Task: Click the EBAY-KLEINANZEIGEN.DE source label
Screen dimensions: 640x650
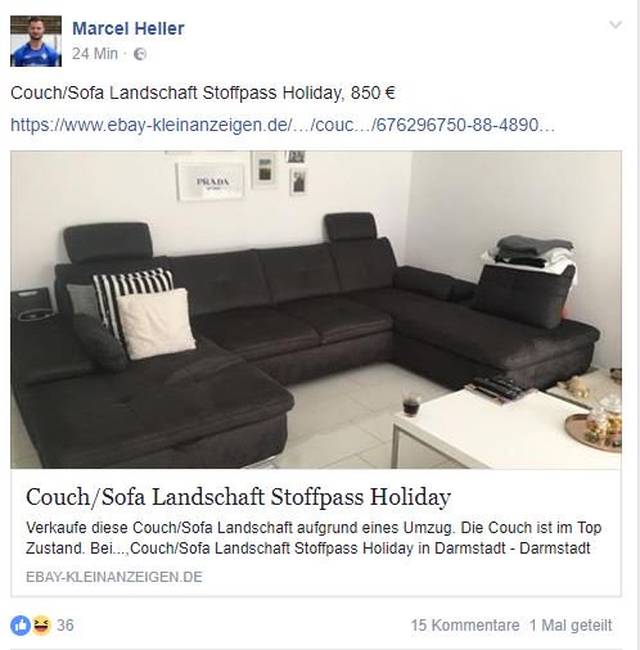Action: pos(114,577)
